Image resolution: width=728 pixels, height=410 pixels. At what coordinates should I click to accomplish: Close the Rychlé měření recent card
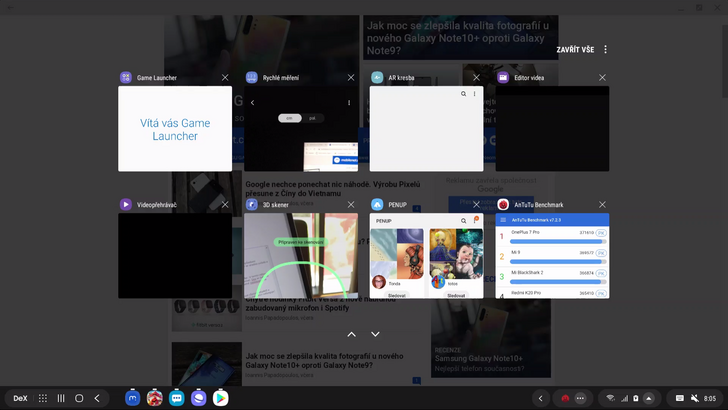pyautogui.click(x=351, y=78)
